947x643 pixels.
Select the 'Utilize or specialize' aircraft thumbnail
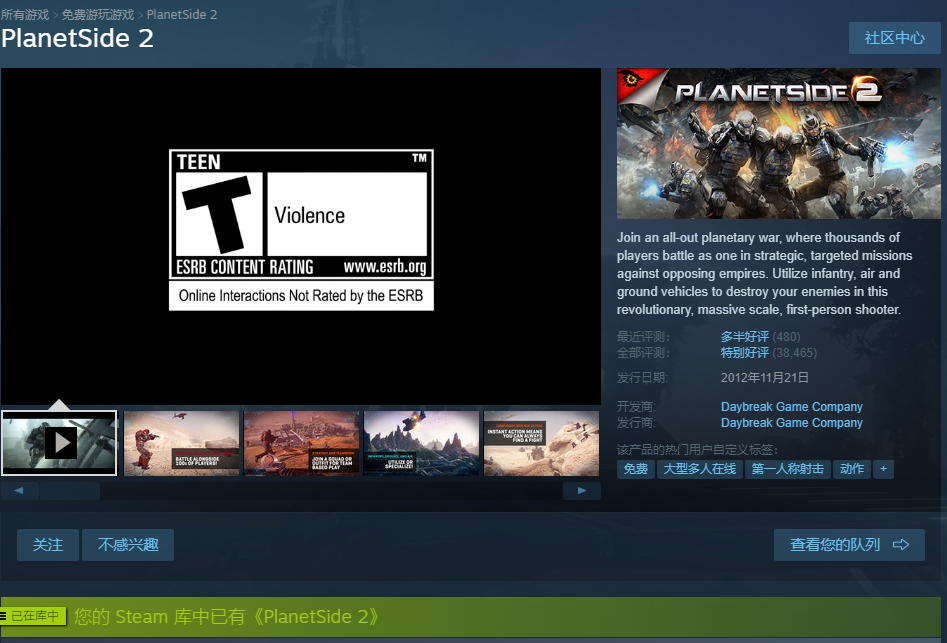(x=422, y=443)
